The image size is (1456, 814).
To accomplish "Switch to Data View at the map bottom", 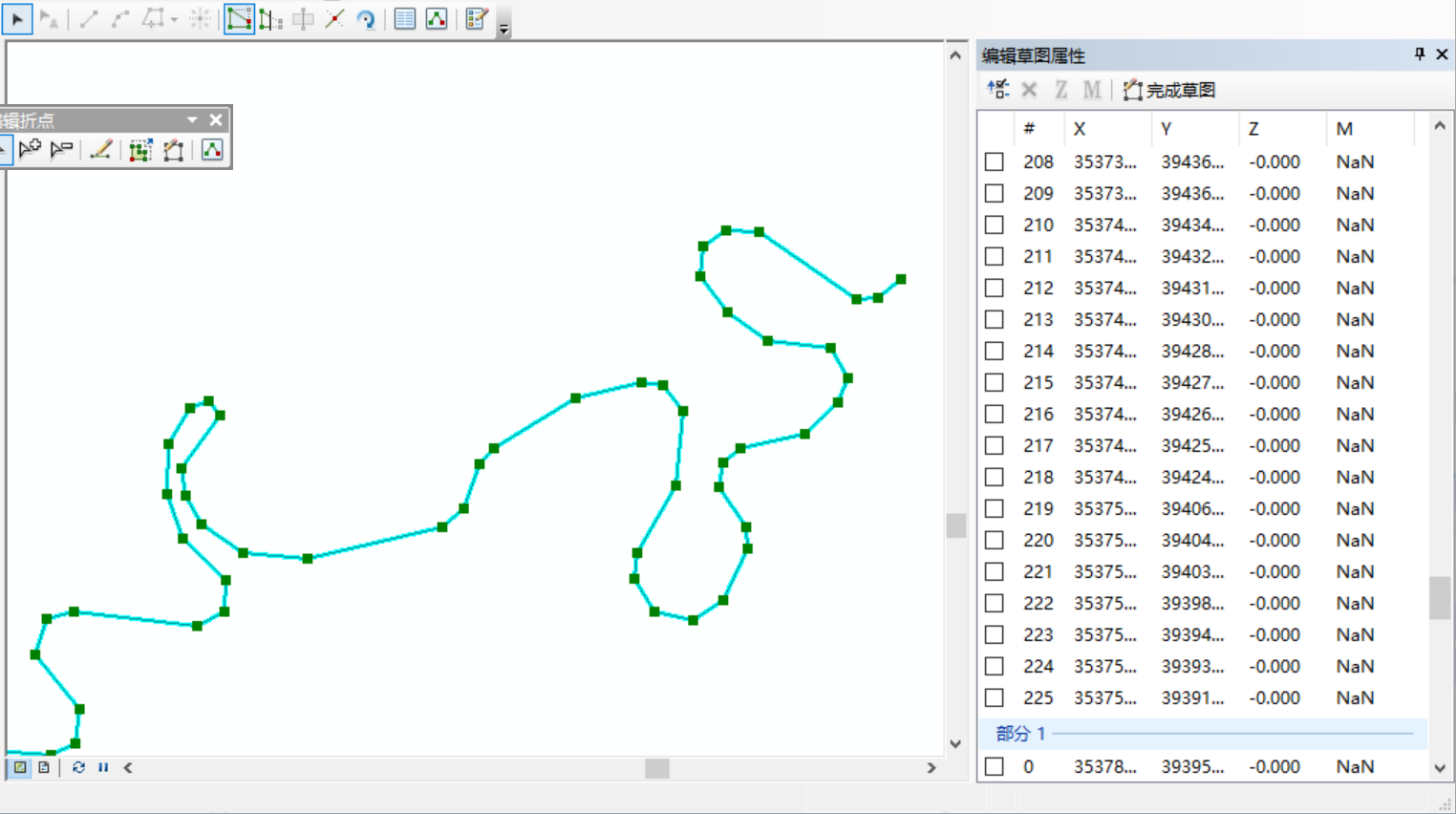I will [x=20, y=767].
